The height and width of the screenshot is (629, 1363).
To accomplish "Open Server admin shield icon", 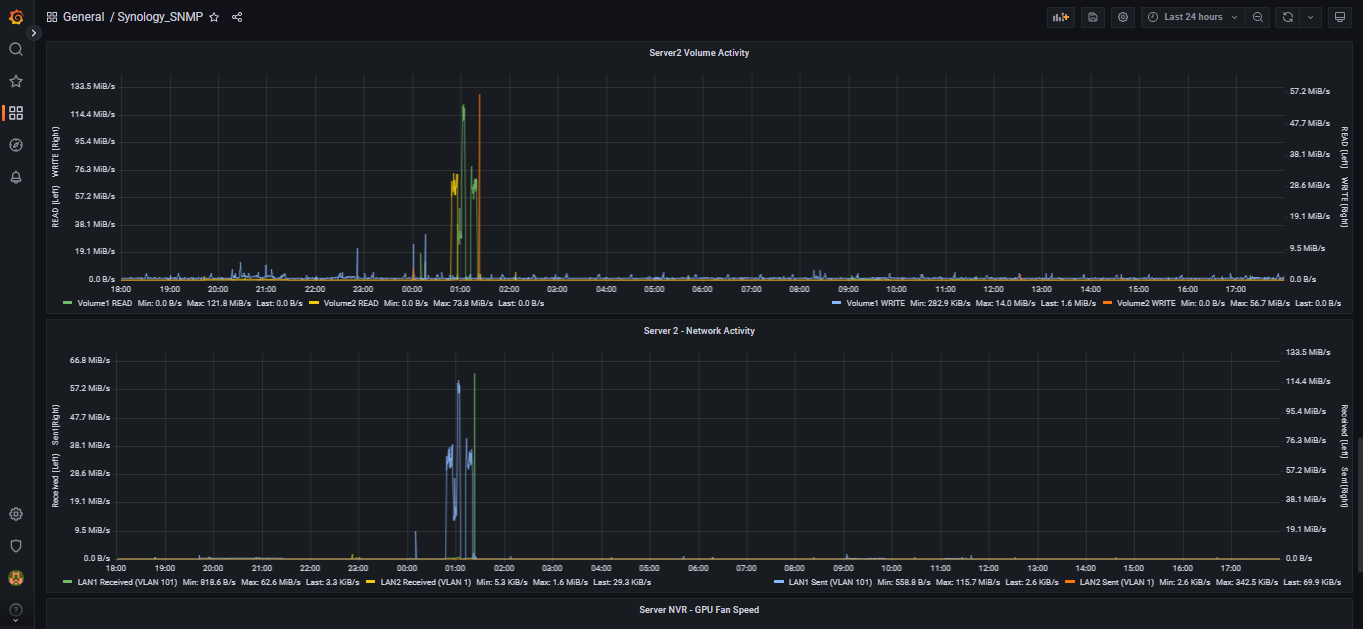I will [16, 546].
